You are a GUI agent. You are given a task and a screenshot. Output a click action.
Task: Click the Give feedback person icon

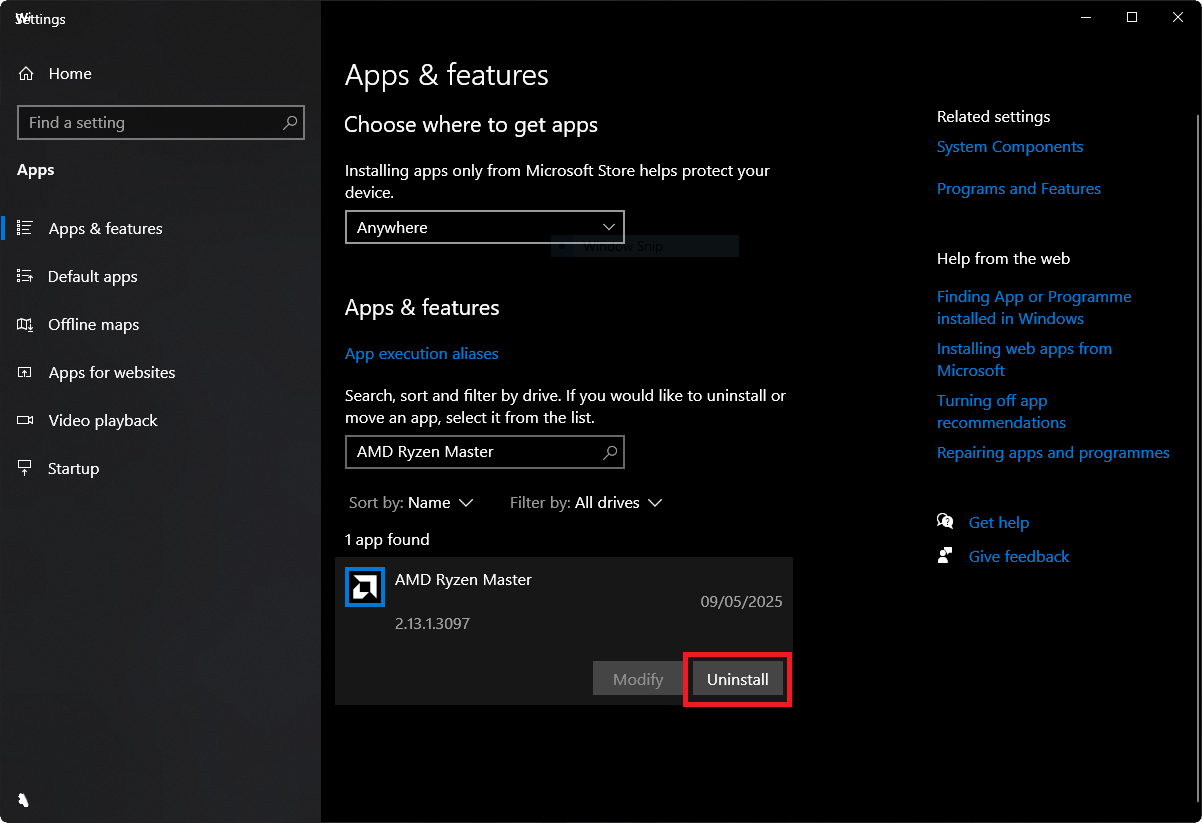(x=945, y=555)
